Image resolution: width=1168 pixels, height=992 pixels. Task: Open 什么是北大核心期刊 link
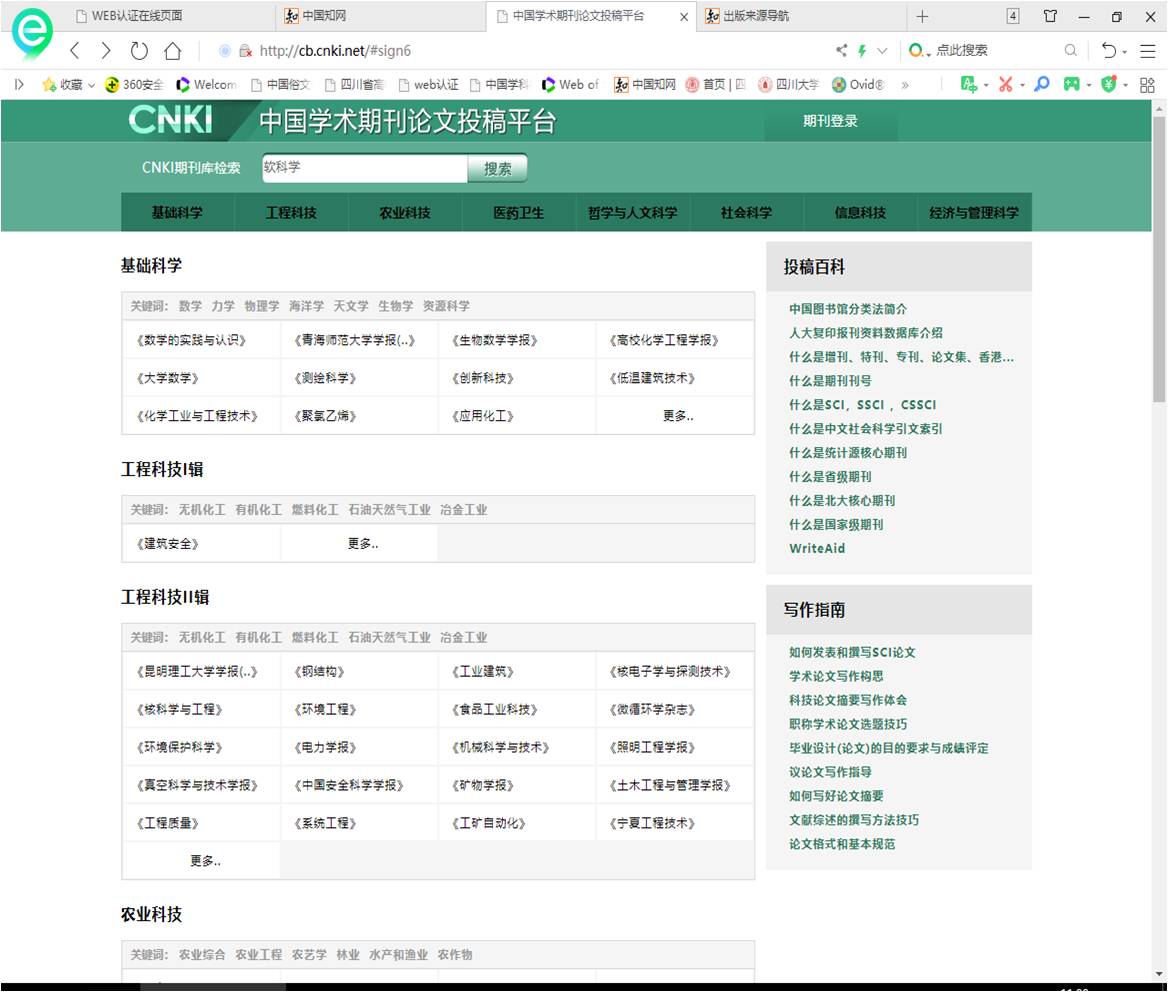tap(842, 500)
